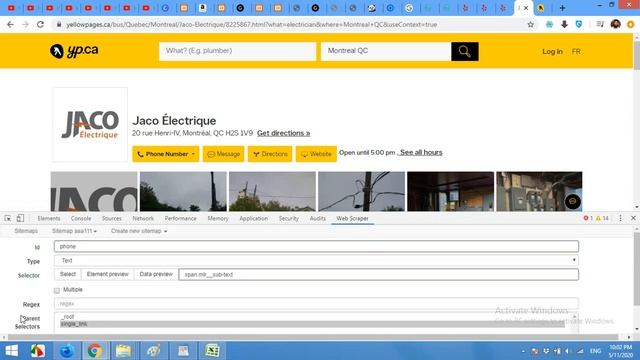Click the Element preview button
This screenshot has width=640, height=360.
(x=107, y=274)
